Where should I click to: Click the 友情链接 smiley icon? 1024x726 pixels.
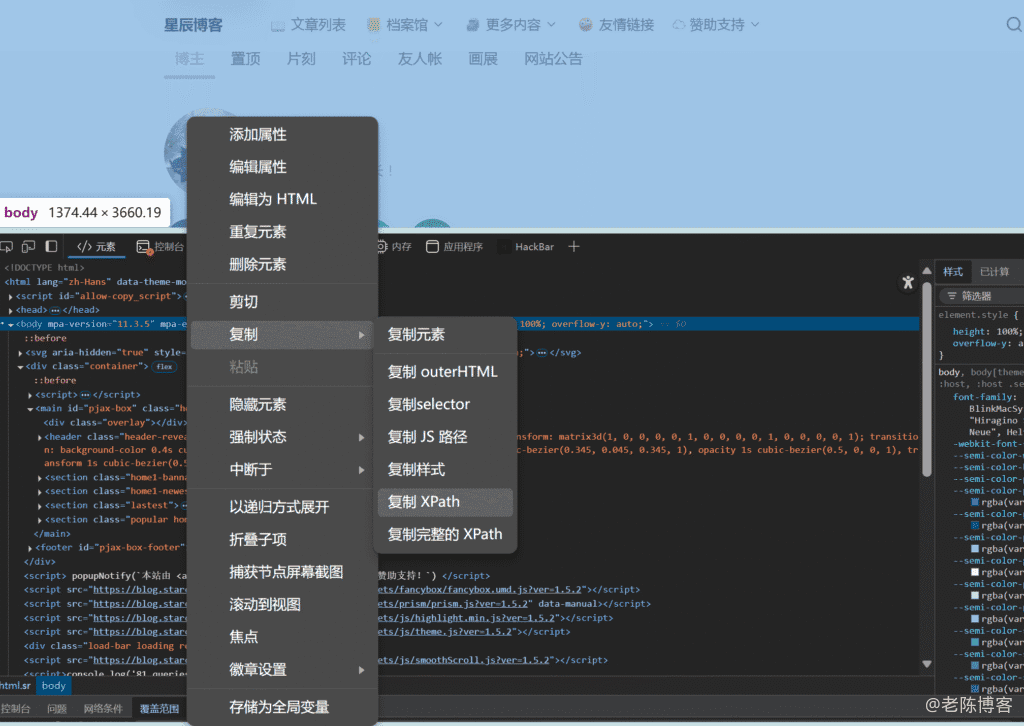point(586,25)
